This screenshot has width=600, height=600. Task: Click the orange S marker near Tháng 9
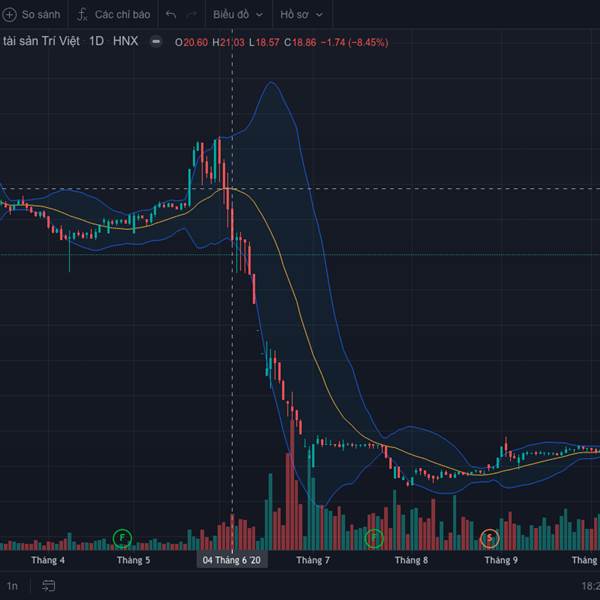(x=489, y=538)
